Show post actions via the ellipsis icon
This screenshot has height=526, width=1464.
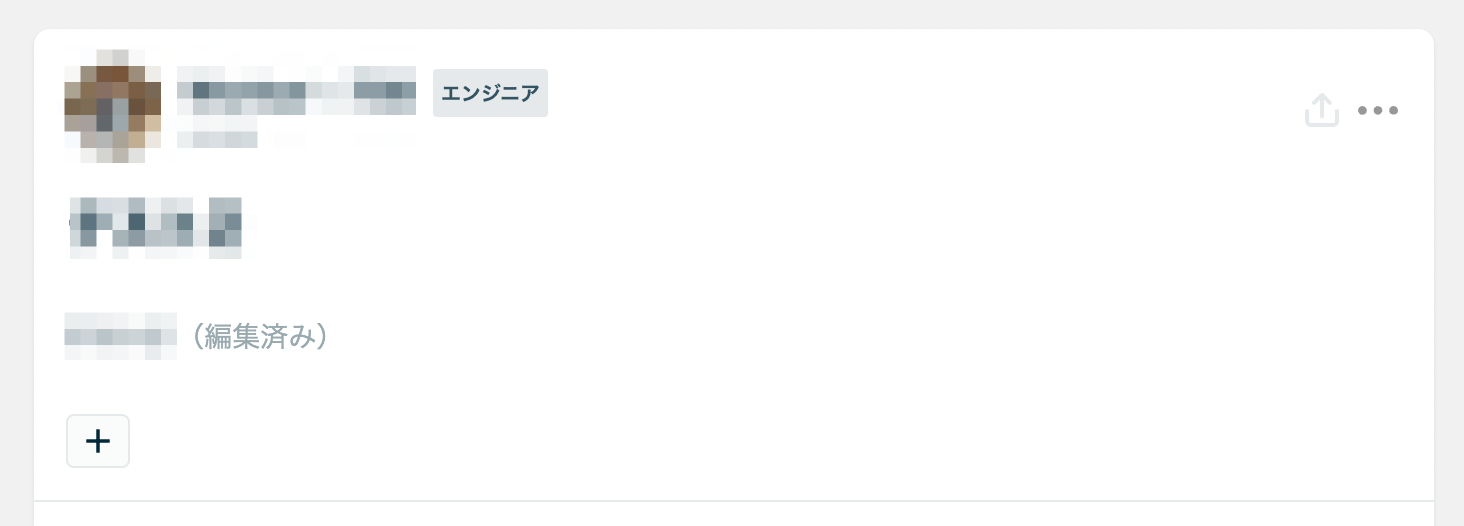[1378, 110]
